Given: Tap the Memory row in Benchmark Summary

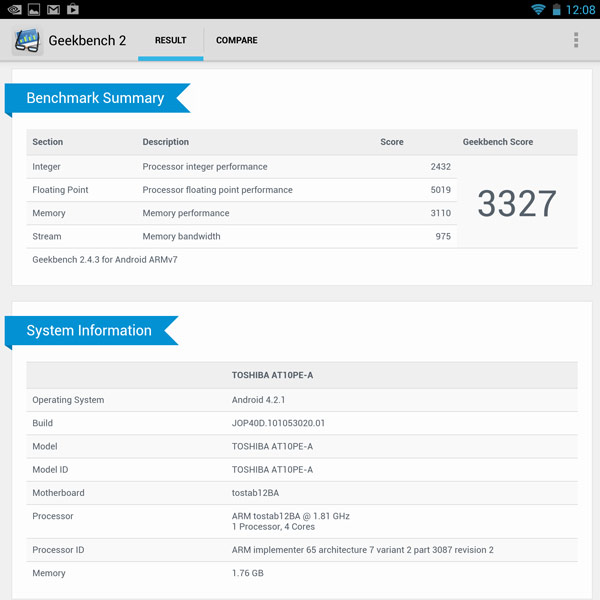Looking at the screenshot, I should pyautogui.click(x=241, y=213).
